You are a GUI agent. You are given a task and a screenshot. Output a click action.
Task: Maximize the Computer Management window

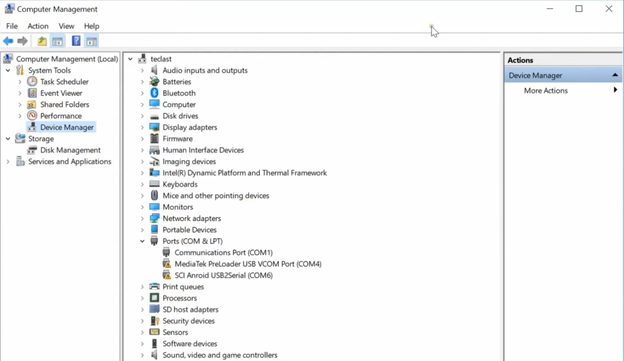579,9
